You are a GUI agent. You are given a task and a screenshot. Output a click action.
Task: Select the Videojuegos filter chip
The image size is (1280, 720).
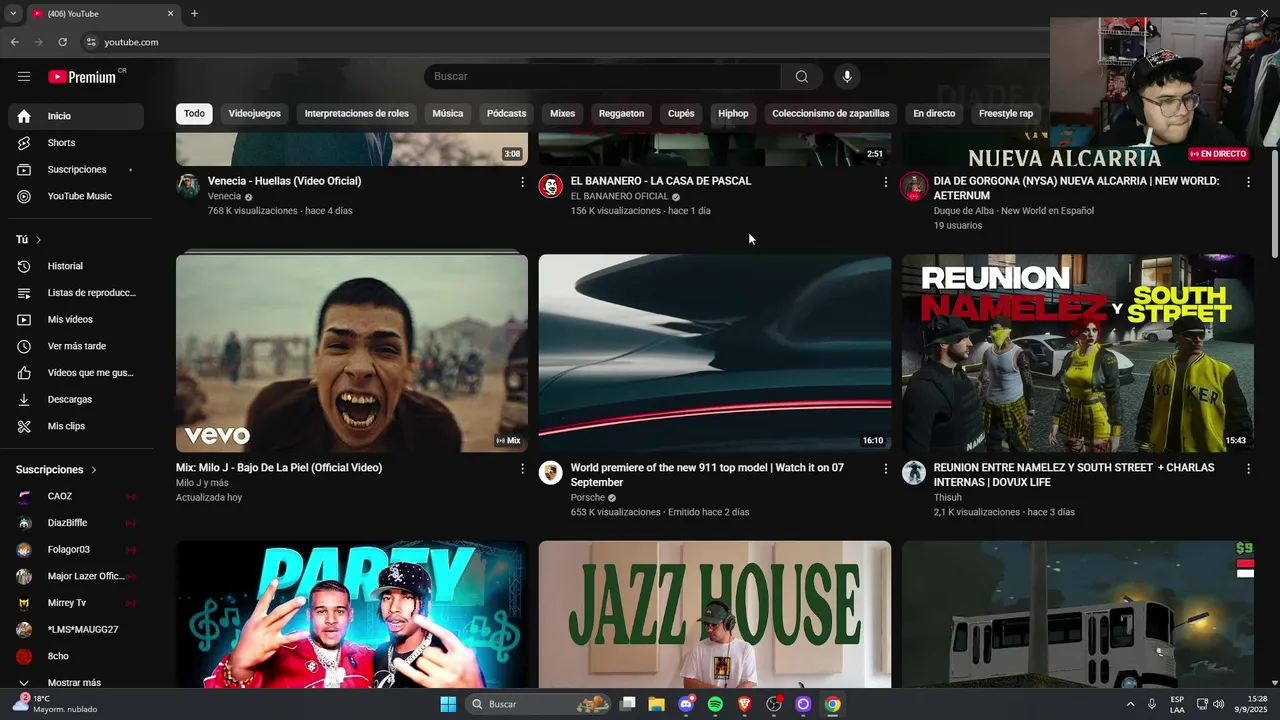(254, 114)
